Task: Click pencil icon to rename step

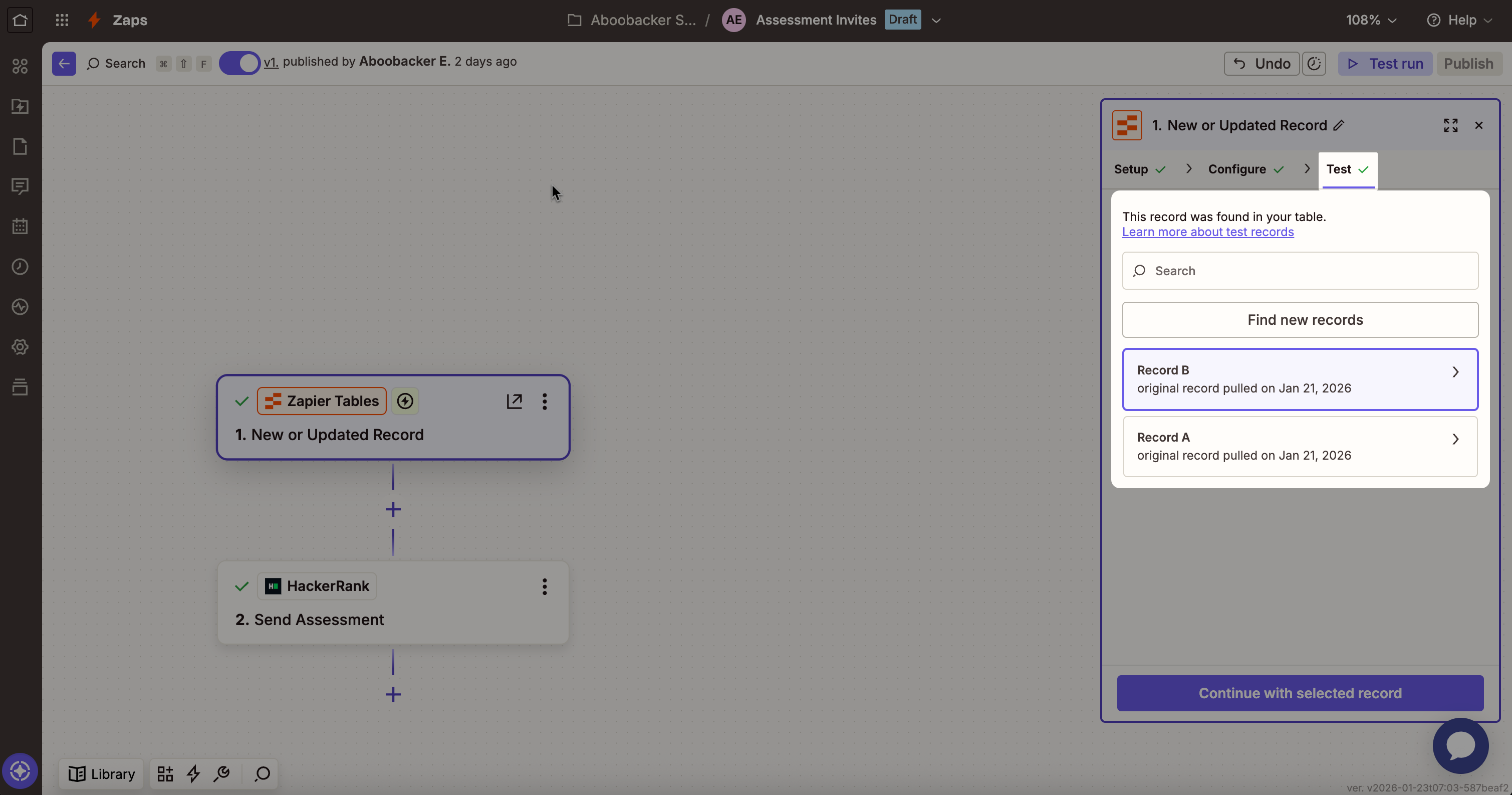Action: 1339,126
